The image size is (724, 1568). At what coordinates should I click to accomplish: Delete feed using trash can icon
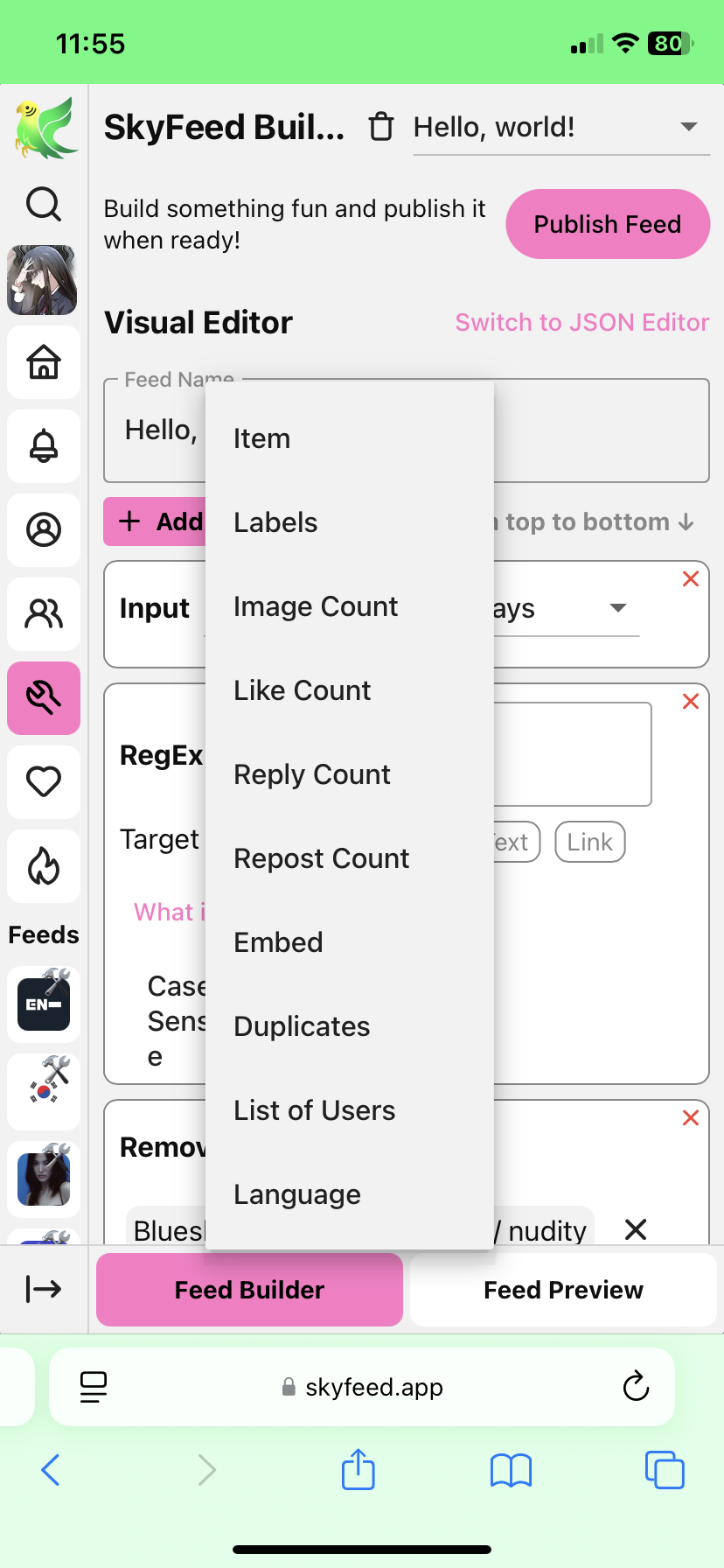click(381, 127)
